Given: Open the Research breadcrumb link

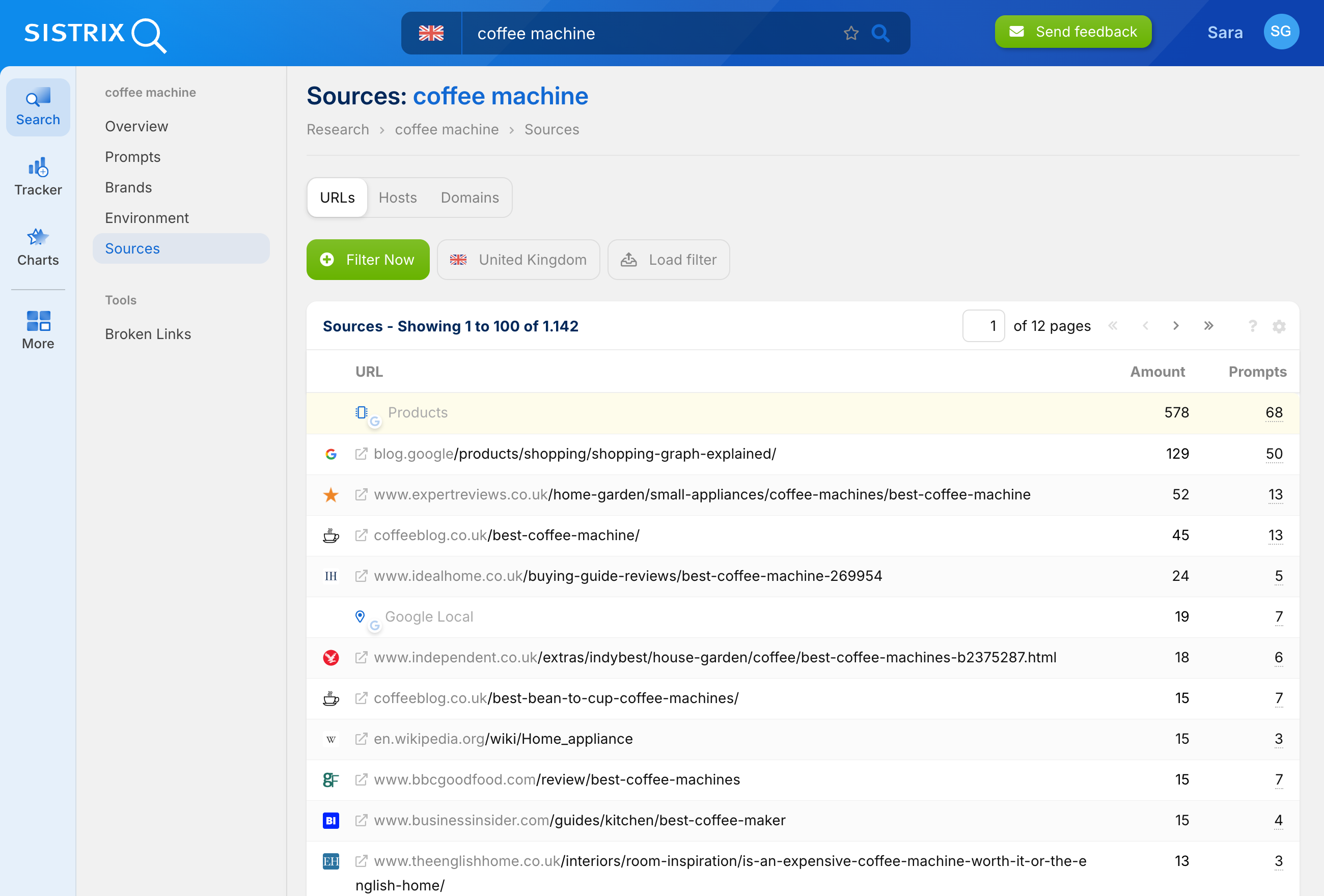Looking at the screenshot, I should pyautogui.click(x=337, y=129).
